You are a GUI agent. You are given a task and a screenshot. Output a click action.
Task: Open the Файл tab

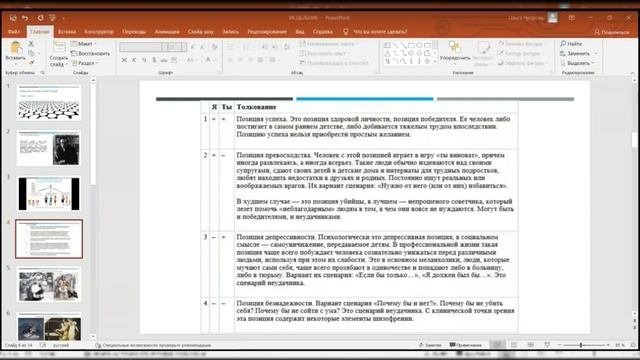(x=14, y=31)
